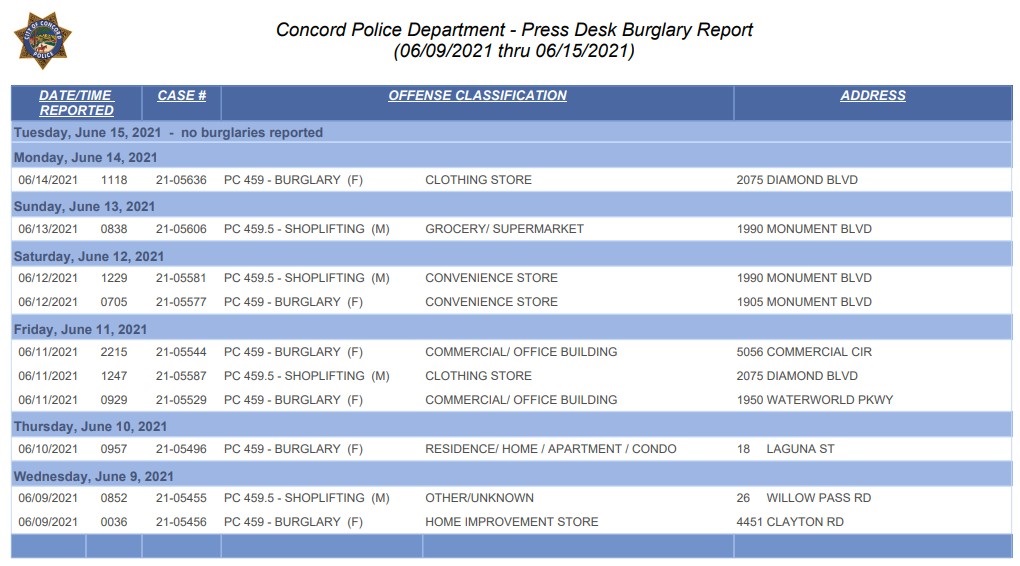Click the Concord Police badge logo
The height and width of the screenshot is (566, 1020).
42,40
